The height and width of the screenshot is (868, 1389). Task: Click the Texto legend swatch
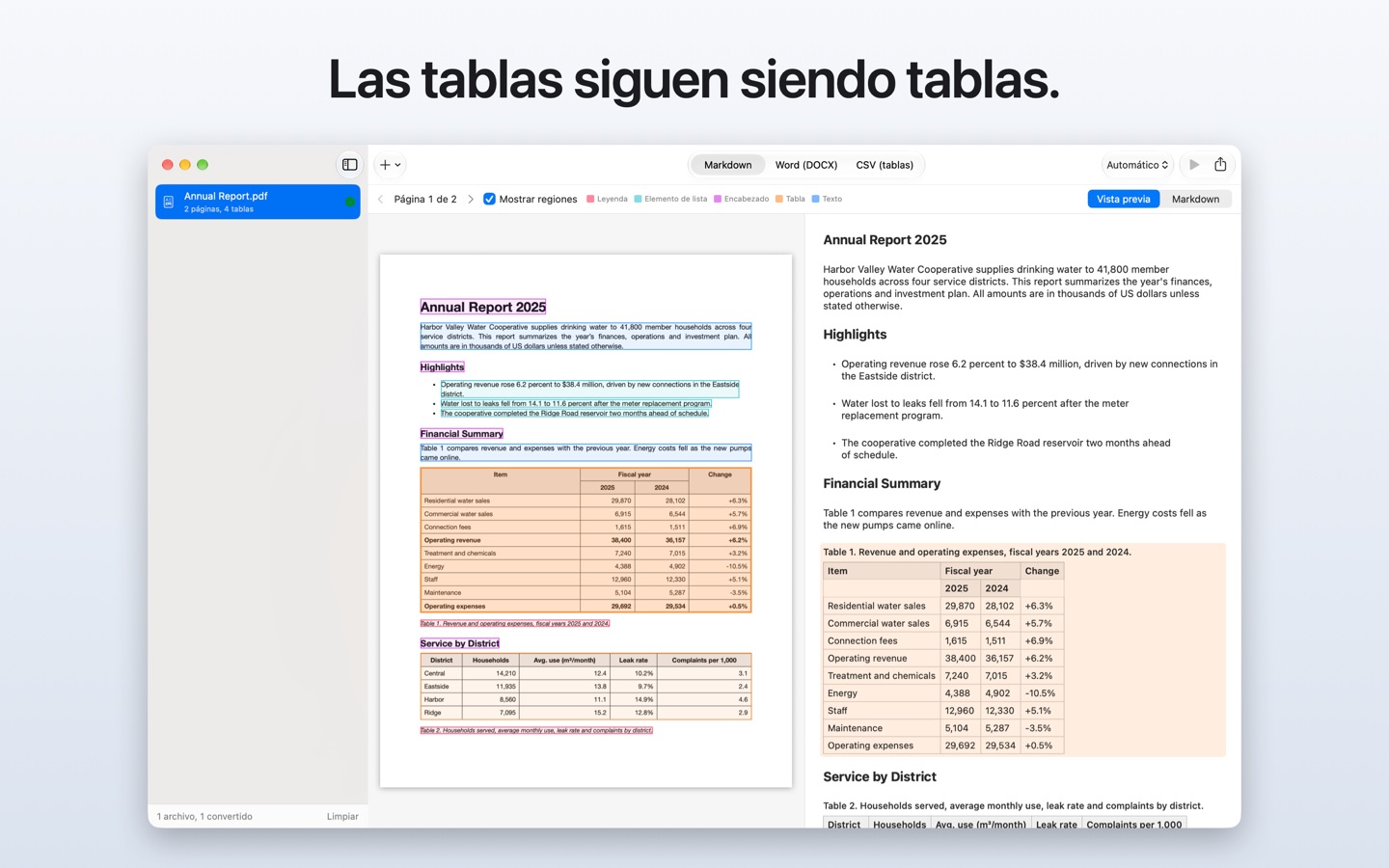tap(815, 200)
